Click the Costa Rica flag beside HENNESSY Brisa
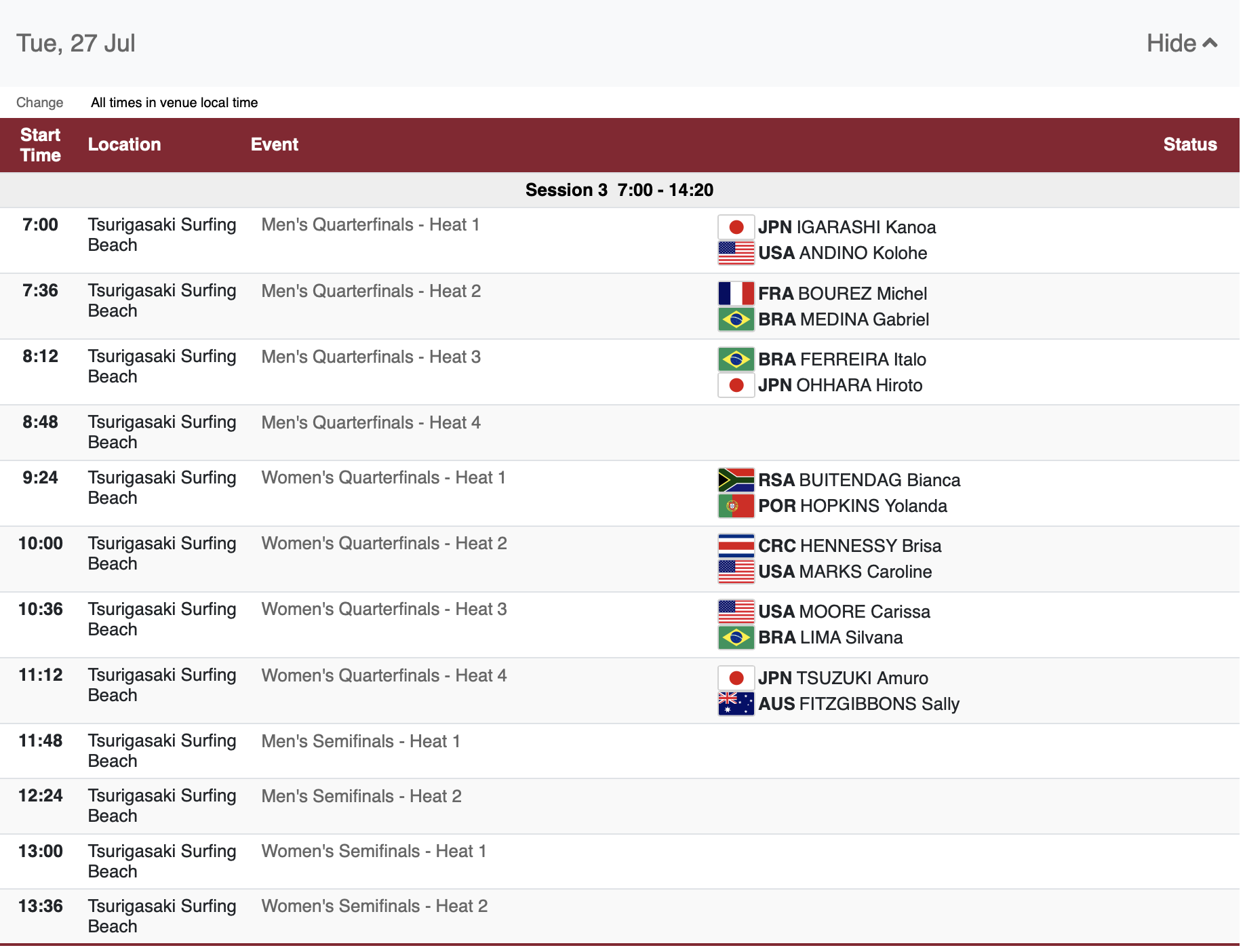The height and width of the screenshot is (952, 1245). [x=736, y=546]
